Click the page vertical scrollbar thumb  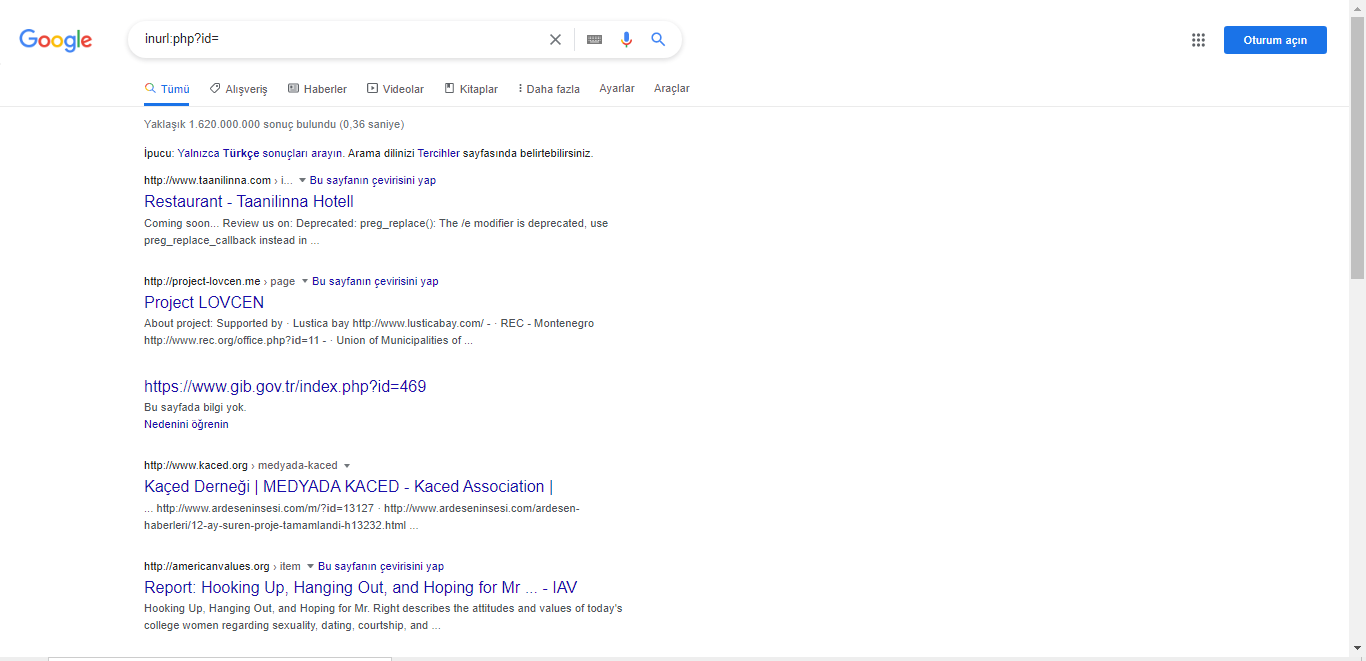pos(1358,150)
